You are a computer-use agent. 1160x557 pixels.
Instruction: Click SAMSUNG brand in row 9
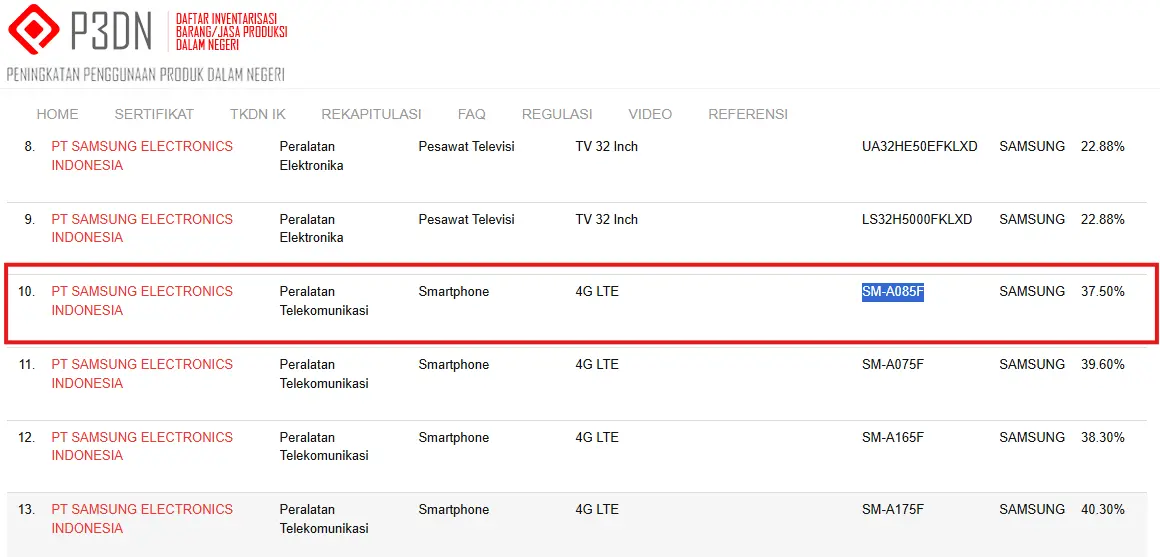pyautogui.click(x=1032, y=219)
